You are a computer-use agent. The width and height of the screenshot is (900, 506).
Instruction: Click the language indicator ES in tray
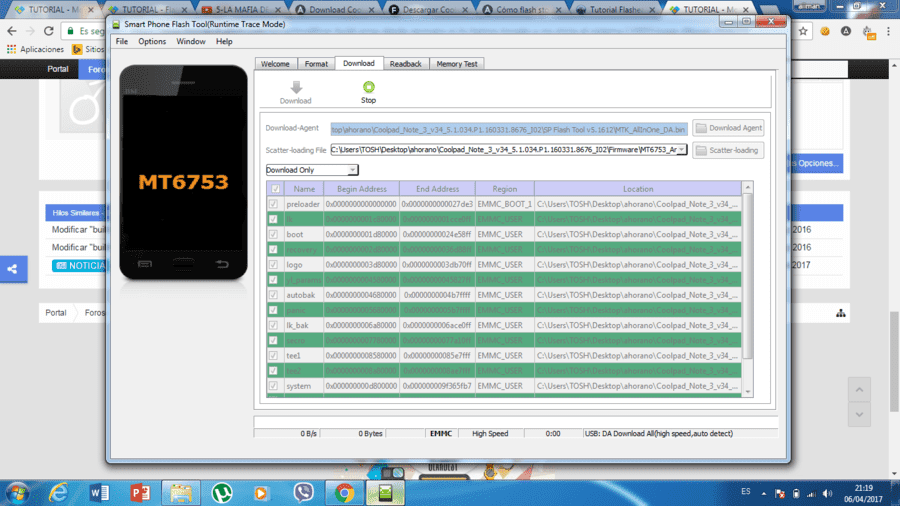745,492
